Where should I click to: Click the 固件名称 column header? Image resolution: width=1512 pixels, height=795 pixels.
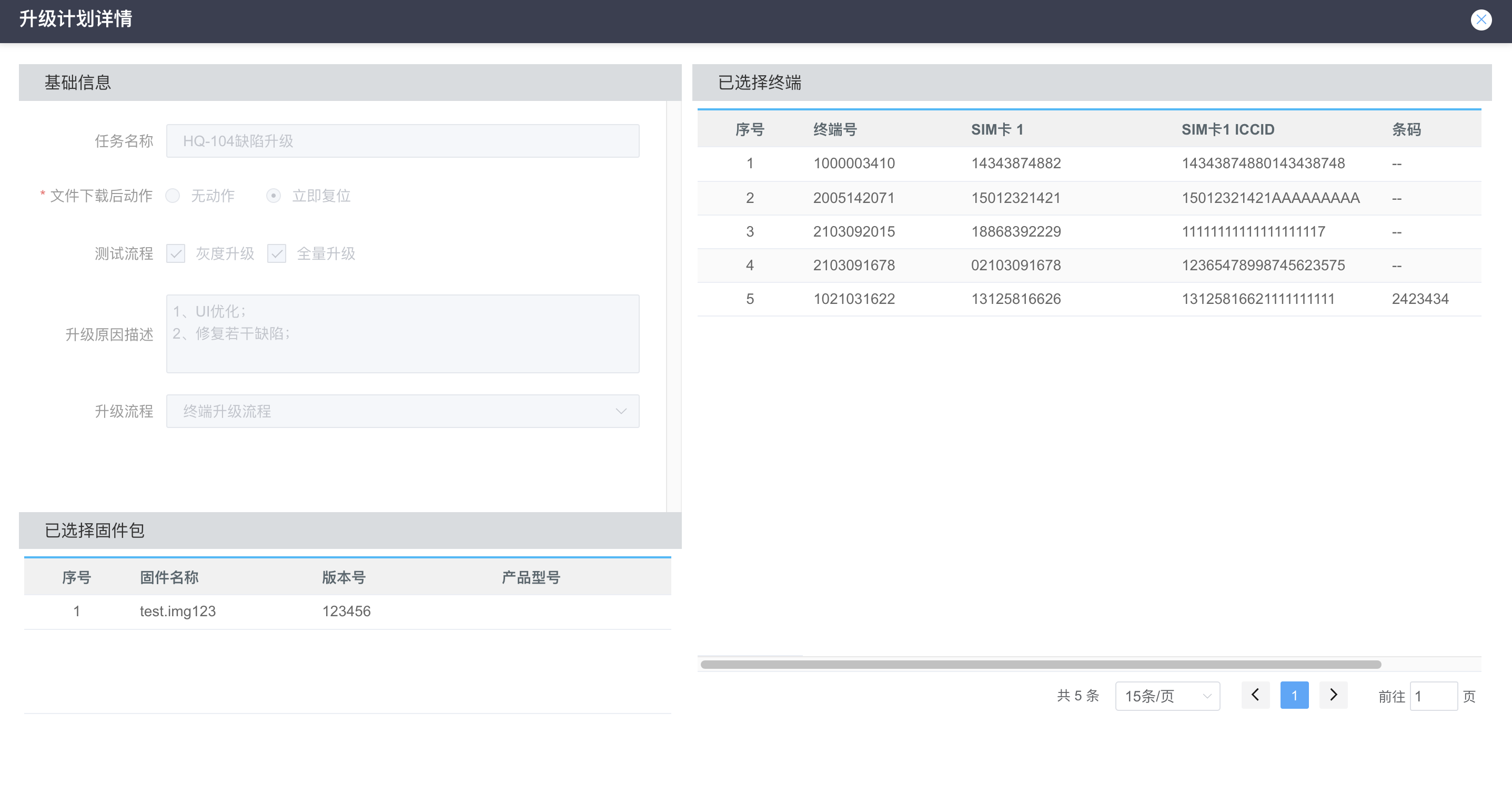pyautogui.click(x=169, y=578)
